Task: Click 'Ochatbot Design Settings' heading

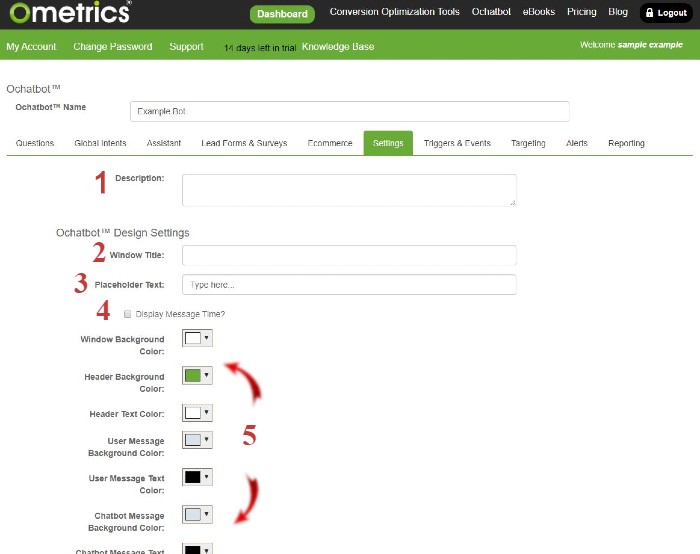Action: click(x=123, y=233)
